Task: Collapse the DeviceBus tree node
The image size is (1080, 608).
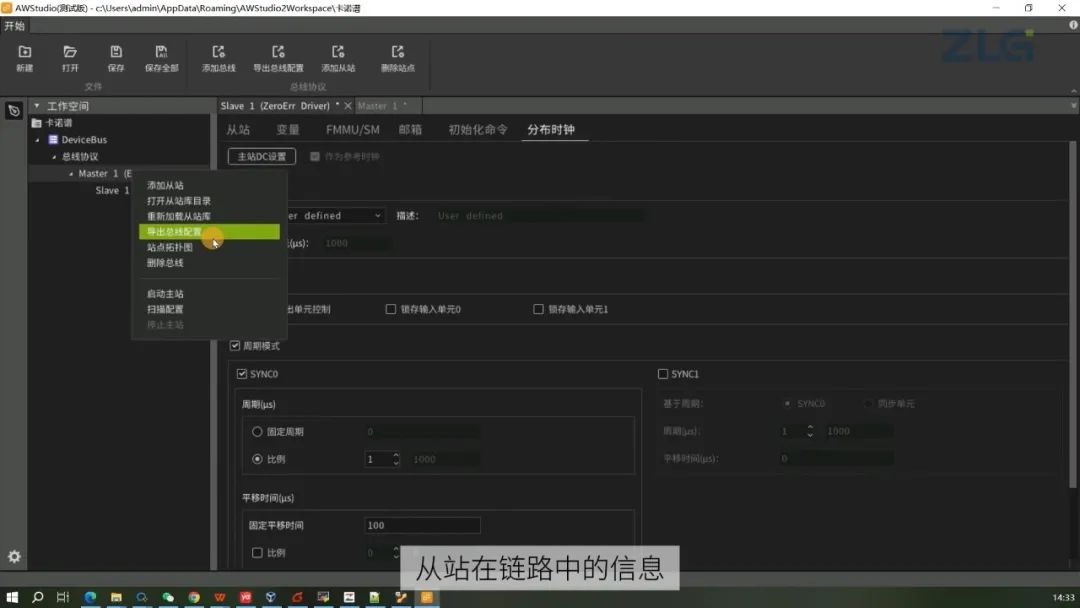Action: coord(38,140)
